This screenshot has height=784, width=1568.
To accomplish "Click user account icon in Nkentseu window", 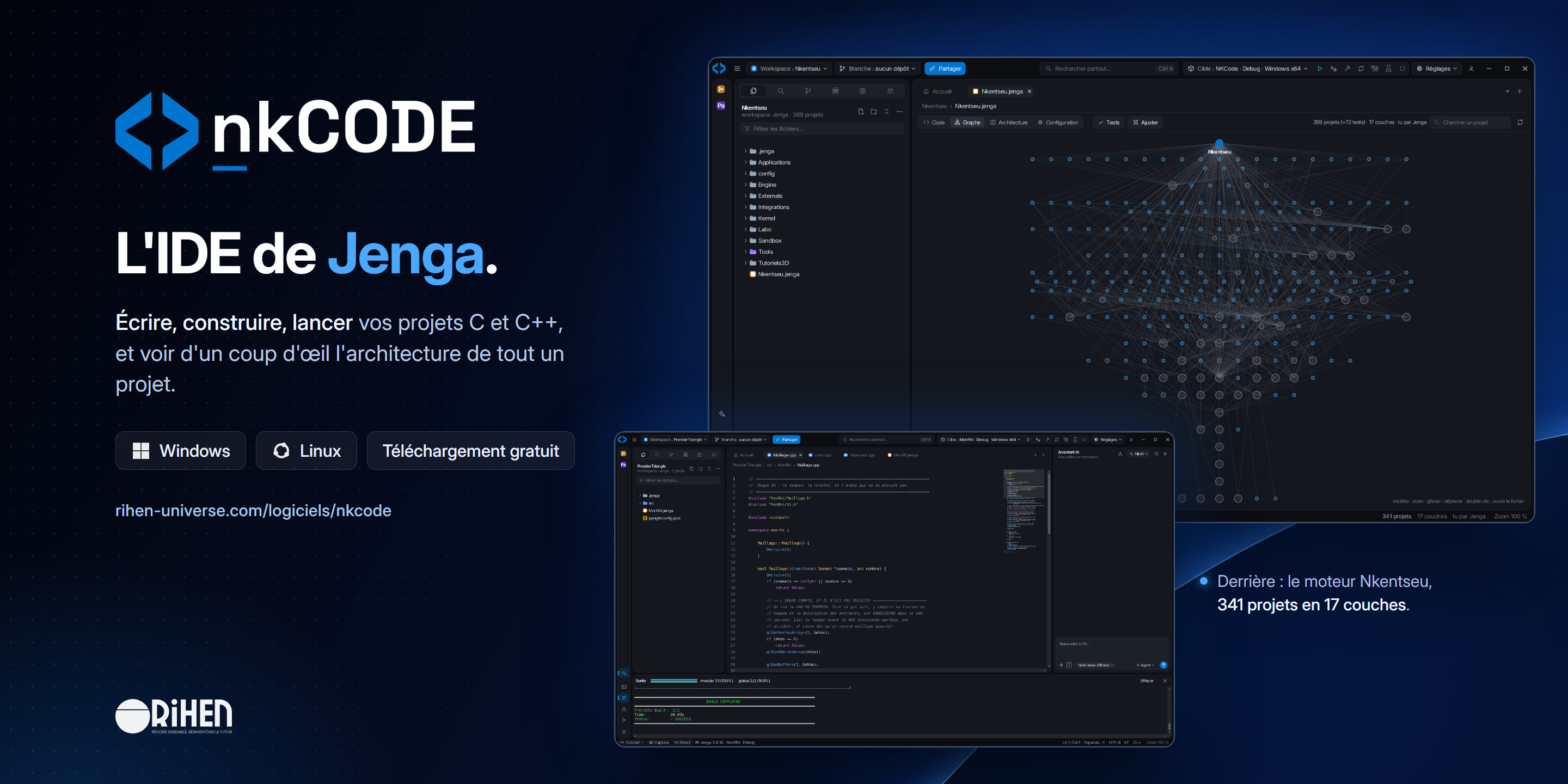I will [x=1471, y=69].
